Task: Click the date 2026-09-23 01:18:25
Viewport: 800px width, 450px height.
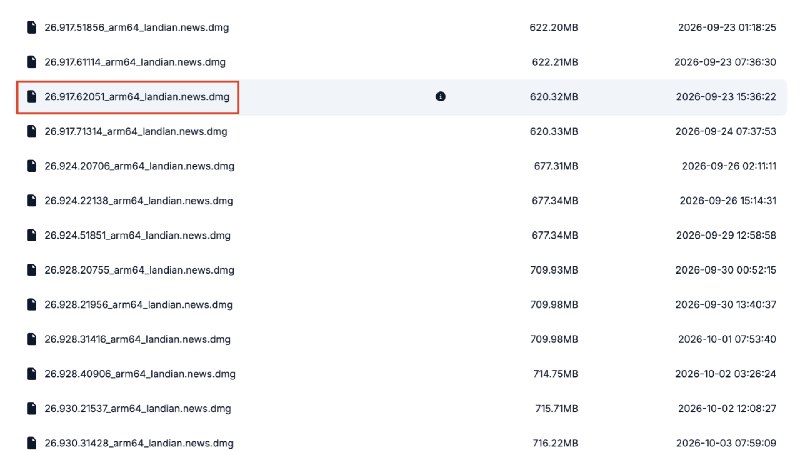Action: point(727,28)
